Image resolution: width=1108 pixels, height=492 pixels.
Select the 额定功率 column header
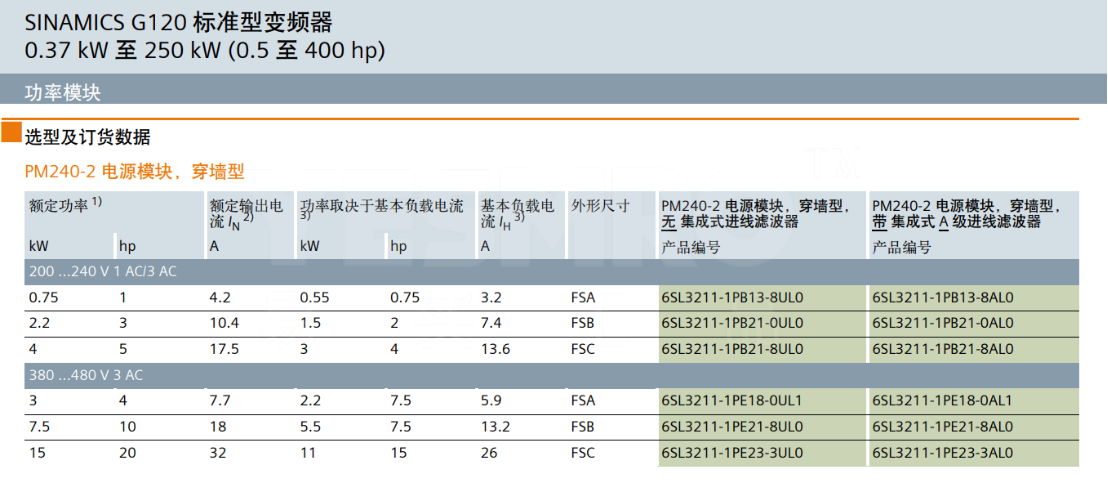66,205
